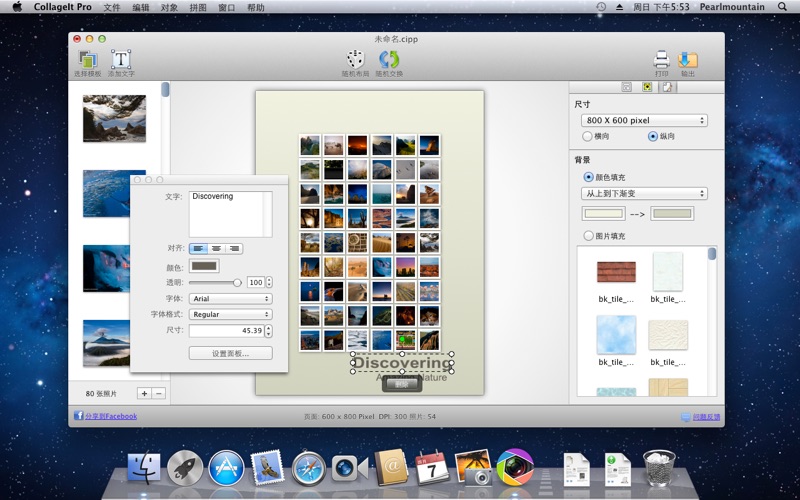Screen dimensions: 800x500
Task: Click the 选择模板 template icon
Action: click(87, 60)
